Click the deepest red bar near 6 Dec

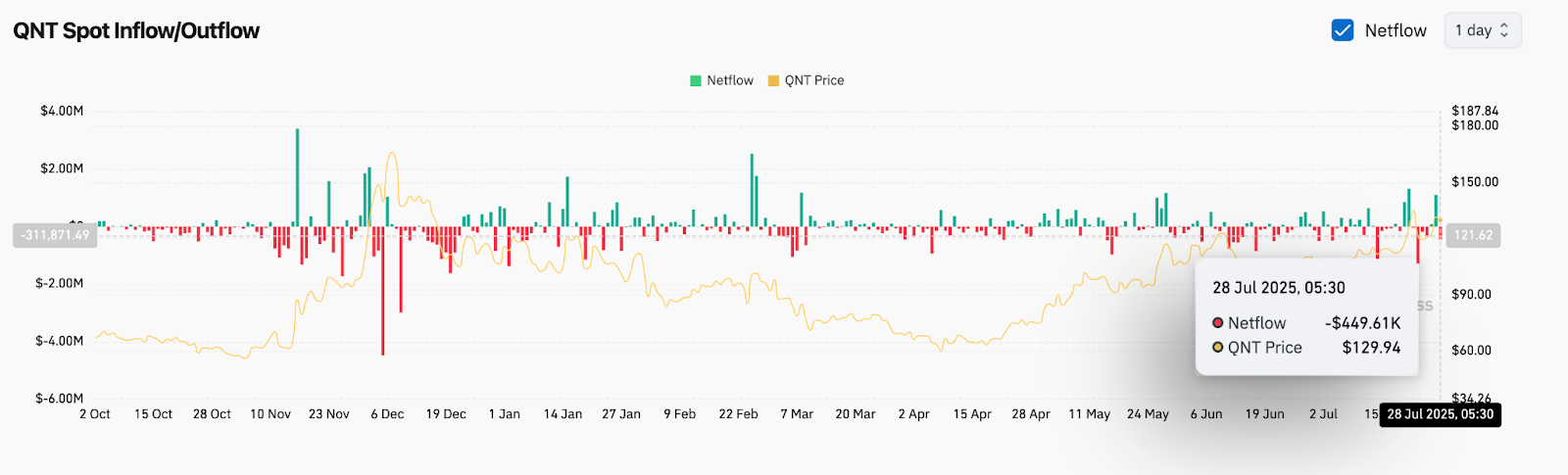click(x=382, y=291)
